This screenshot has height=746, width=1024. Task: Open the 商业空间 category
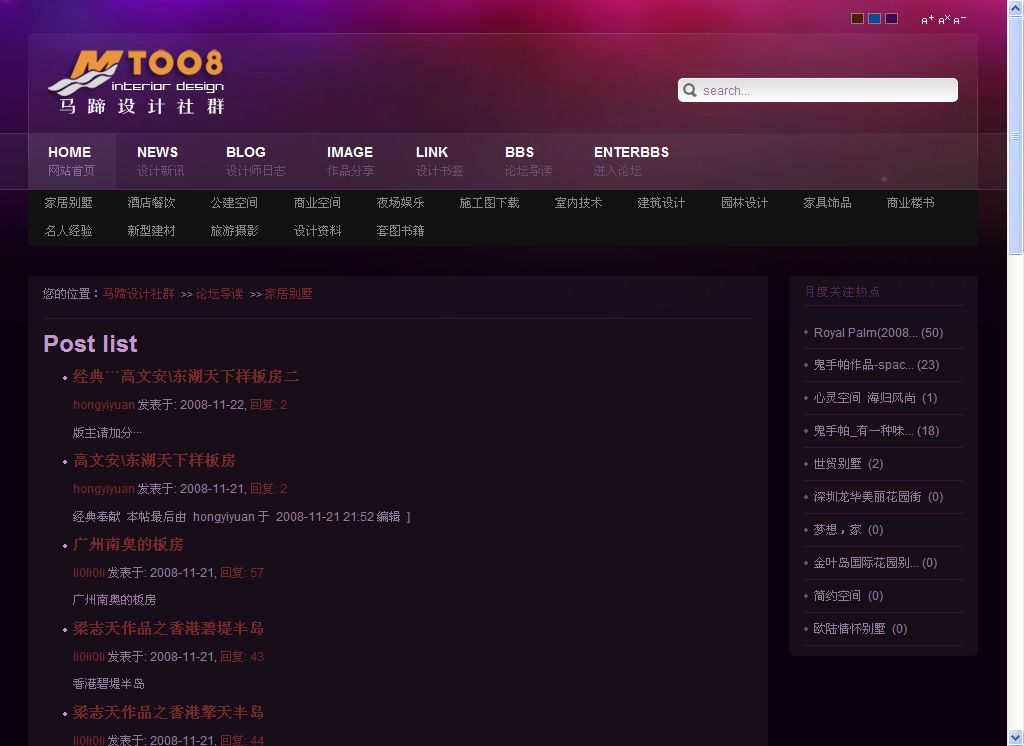[317, 203]
